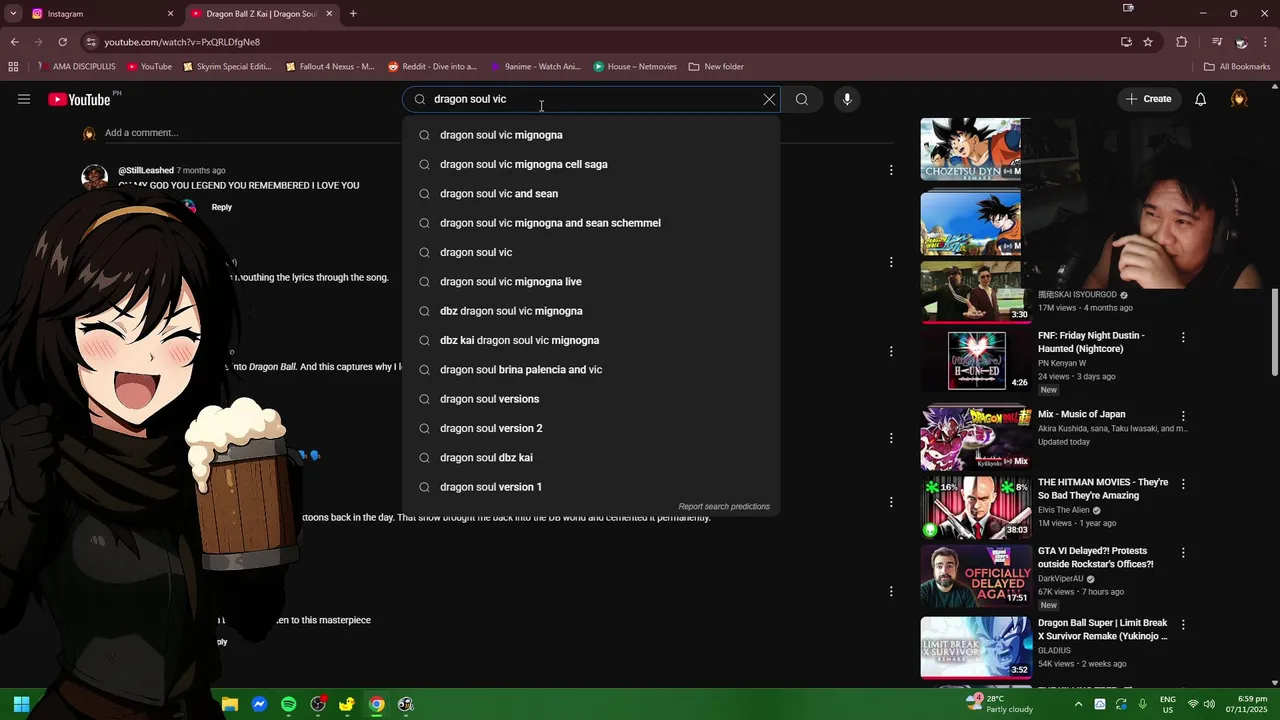Click the page's vertical scrollbar
Image resolution: width=1280 pixels, height=720 pixels.
[1275, 333]
